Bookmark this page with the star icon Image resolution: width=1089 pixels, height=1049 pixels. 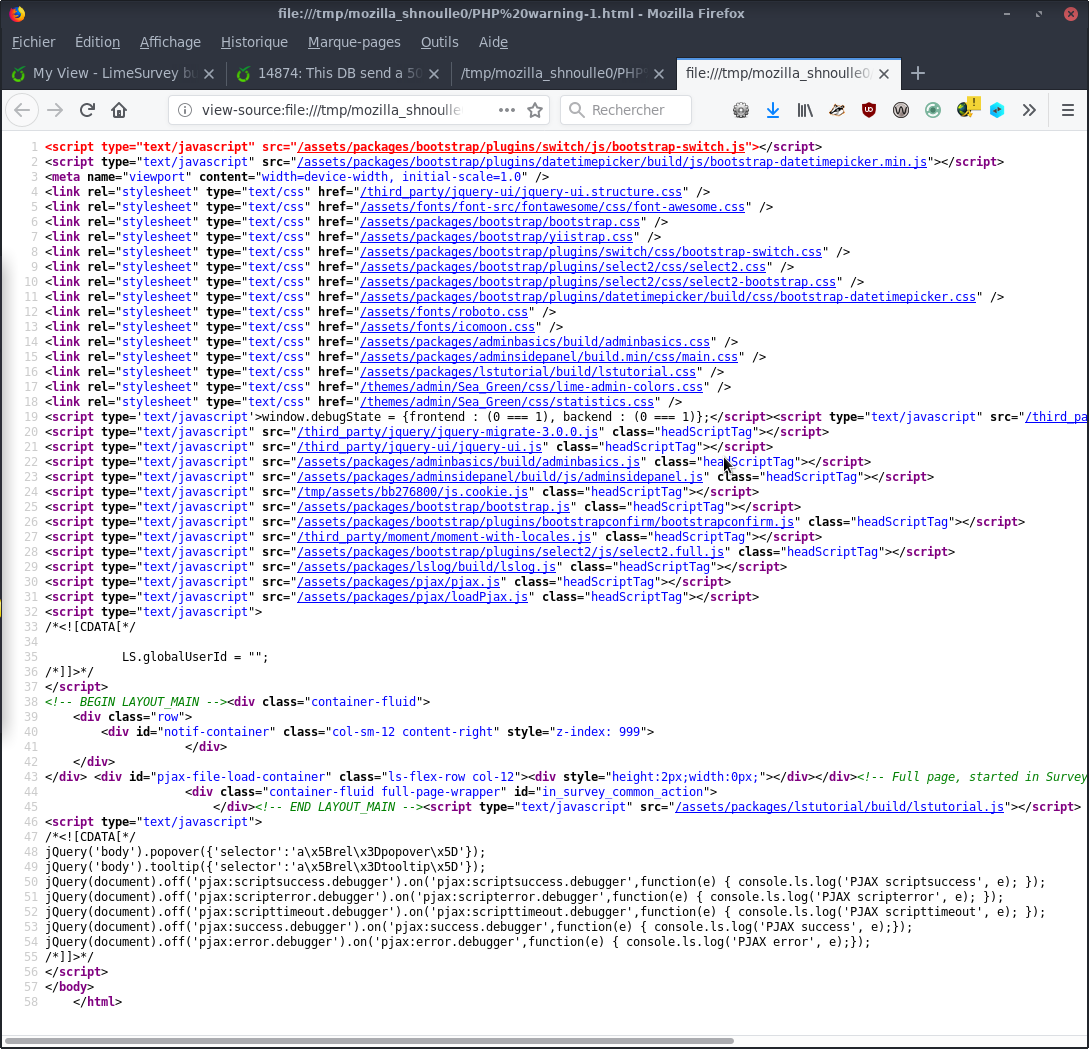535,110
